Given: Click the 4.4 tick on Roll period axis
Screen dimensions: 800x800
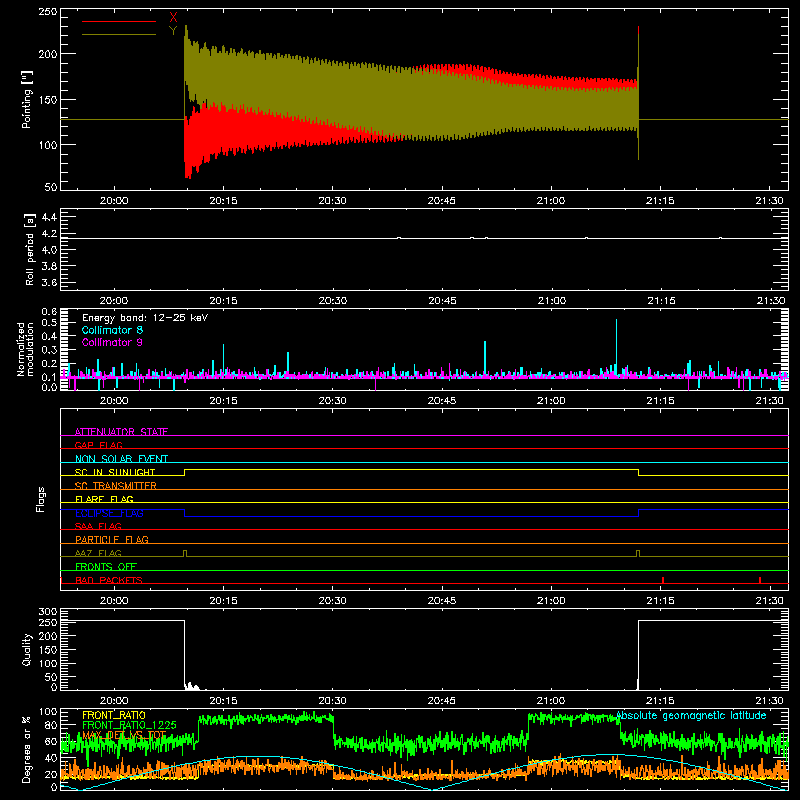Looking at the screenshot, I should [49, 217].
